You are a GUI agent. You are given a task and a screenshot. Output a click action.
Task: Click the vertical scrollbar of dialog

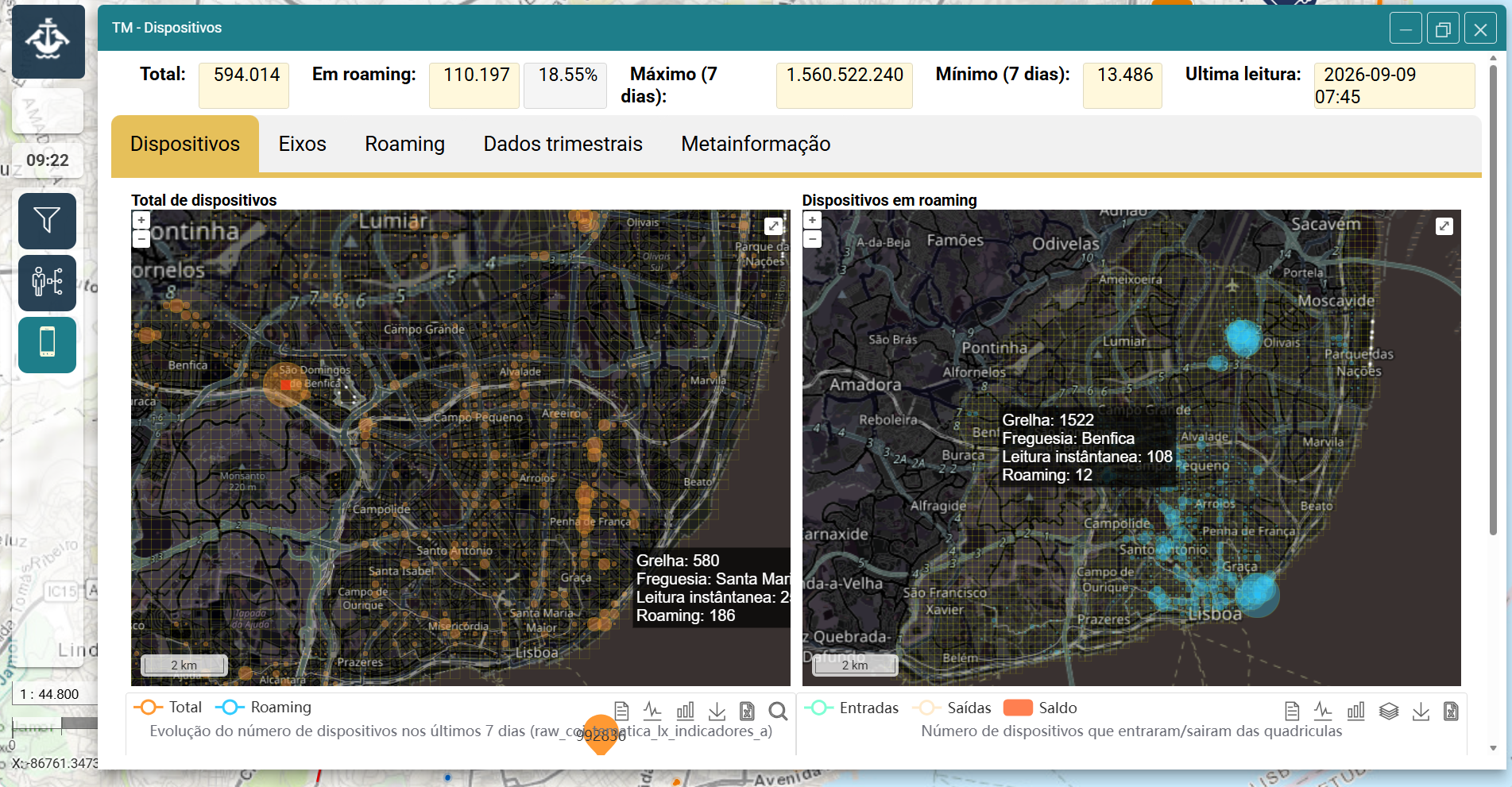click(x=1494, y=300)
